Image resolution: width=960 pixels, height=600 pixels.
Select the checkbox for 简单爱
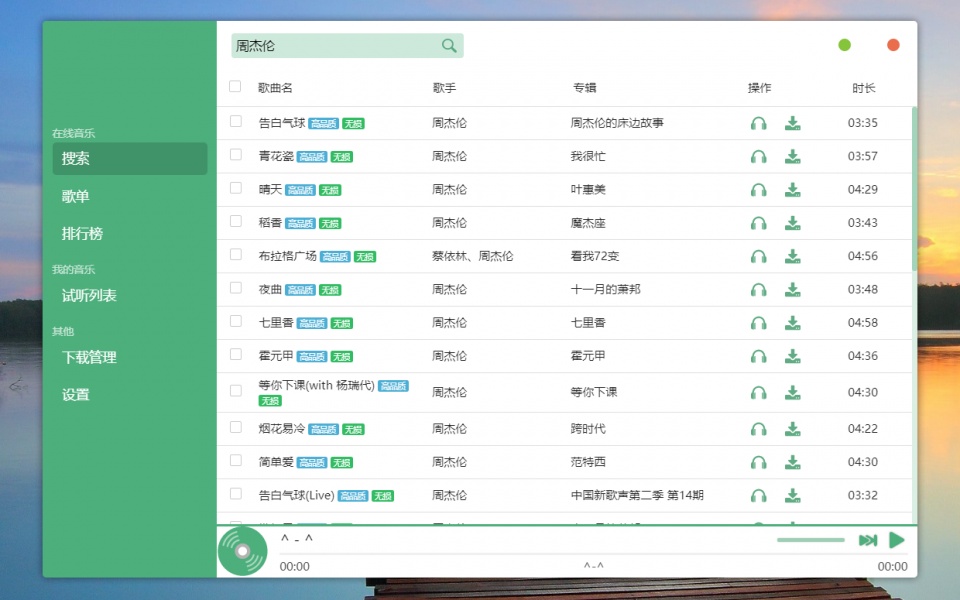coord(236,461)
